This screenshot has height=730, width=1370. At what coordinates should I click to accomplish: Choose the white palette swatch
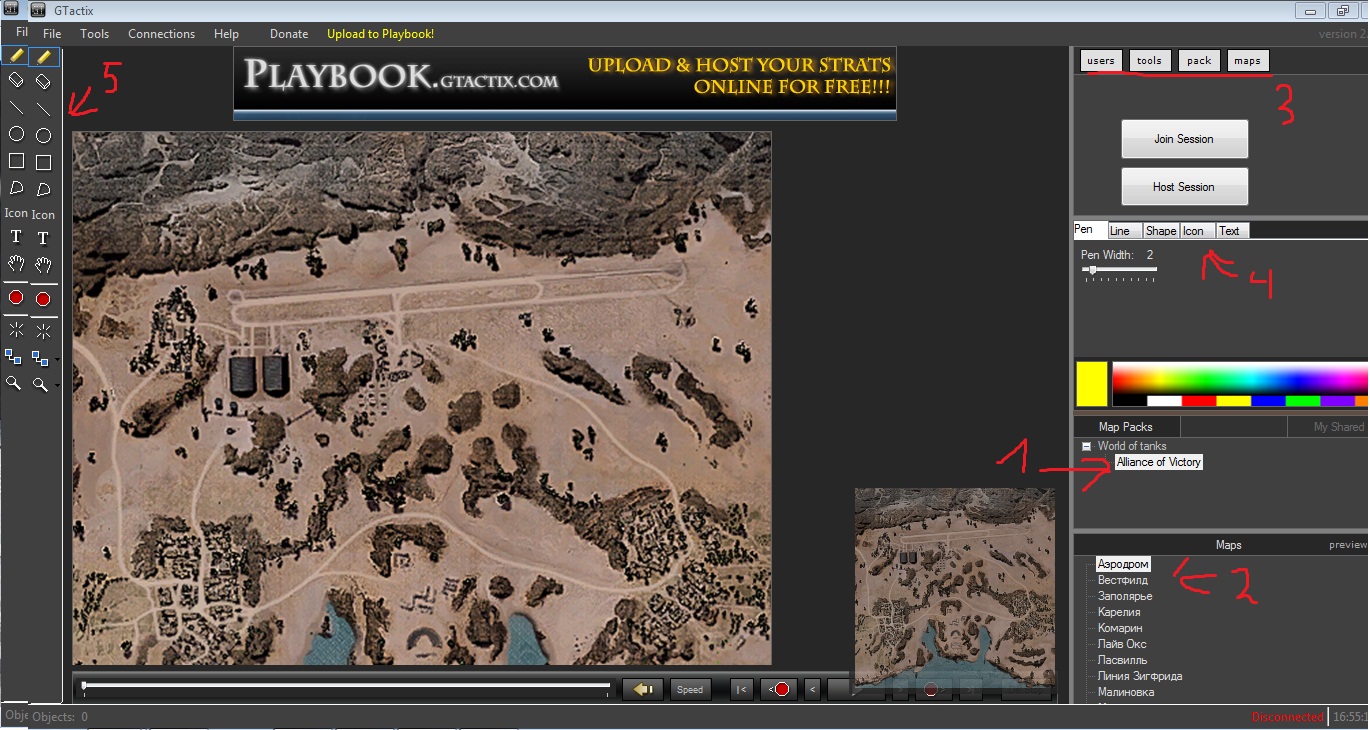1164,401
